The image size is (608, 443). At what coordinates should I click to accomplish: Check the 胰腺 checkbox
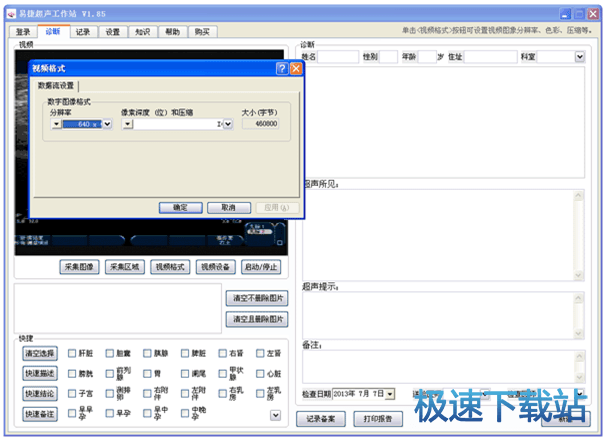[x=147, y=353]
